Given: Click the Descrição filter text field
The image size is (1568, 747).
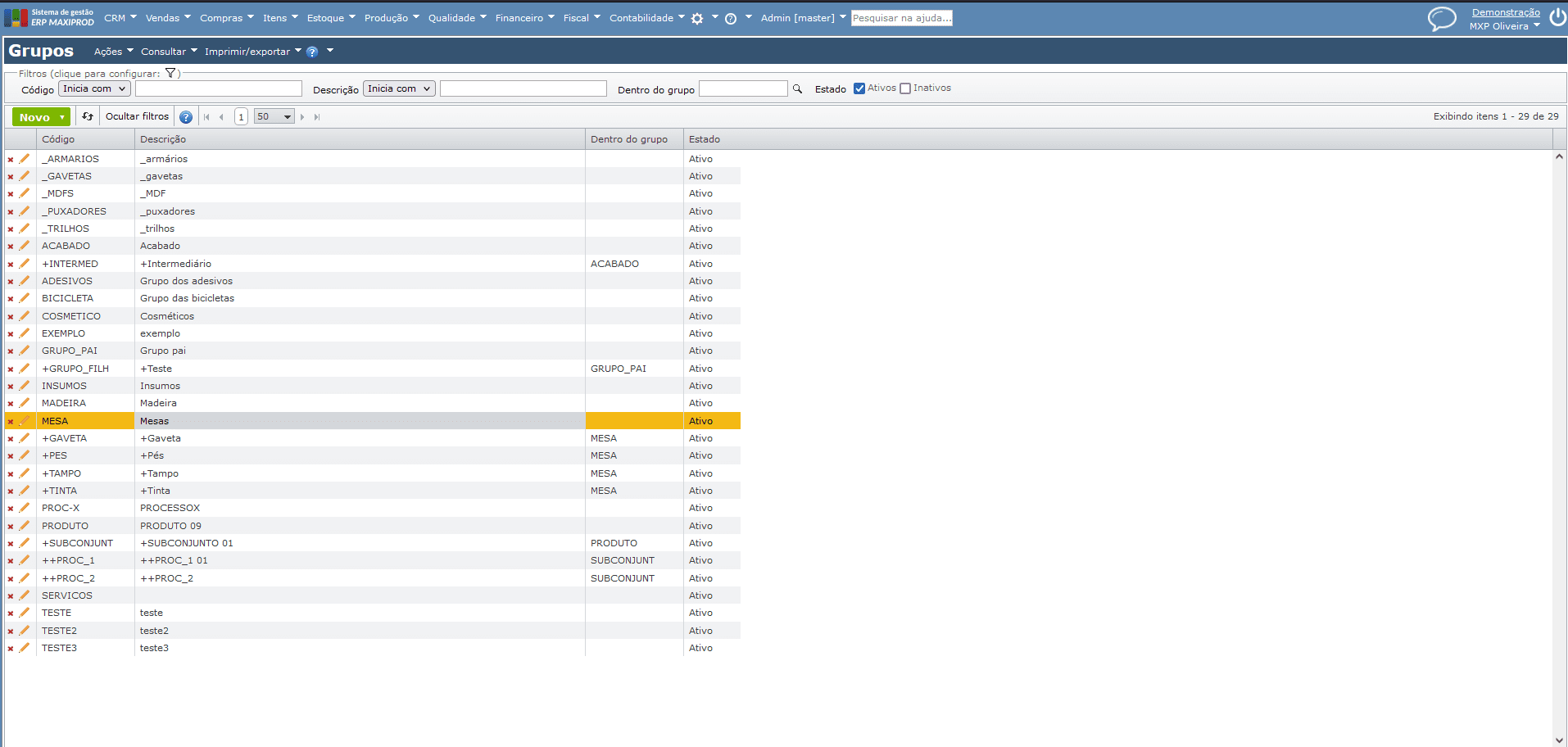Looking at the screenshot, I should point(523,88).
